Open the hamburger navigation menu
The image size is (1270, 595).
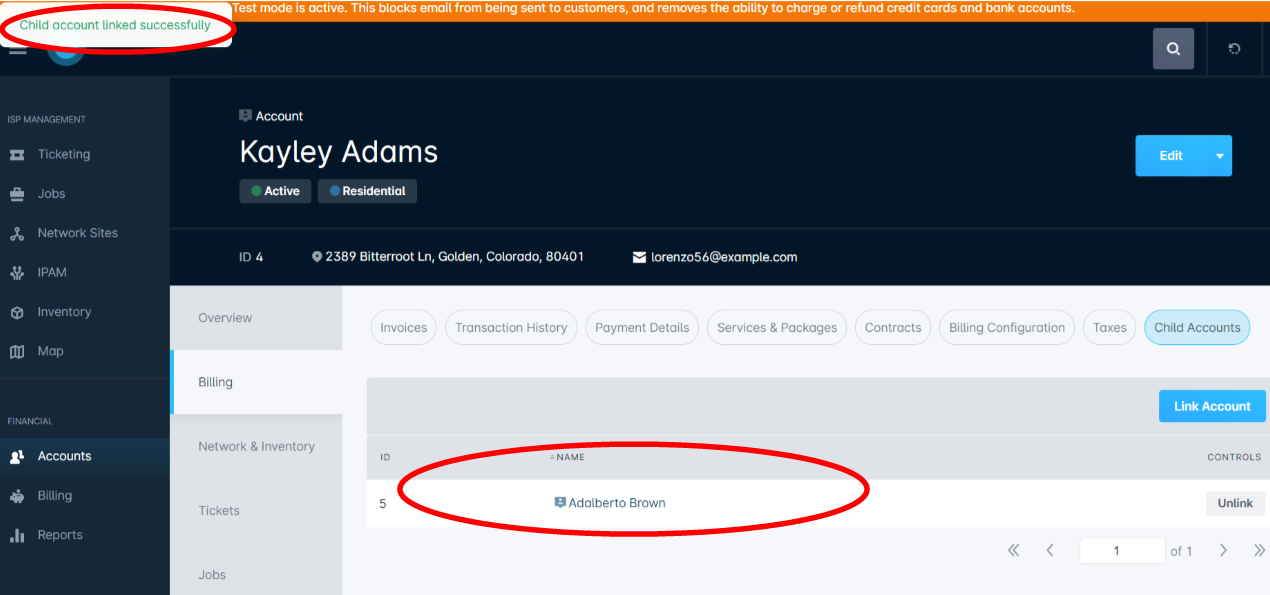click(17, 48)
